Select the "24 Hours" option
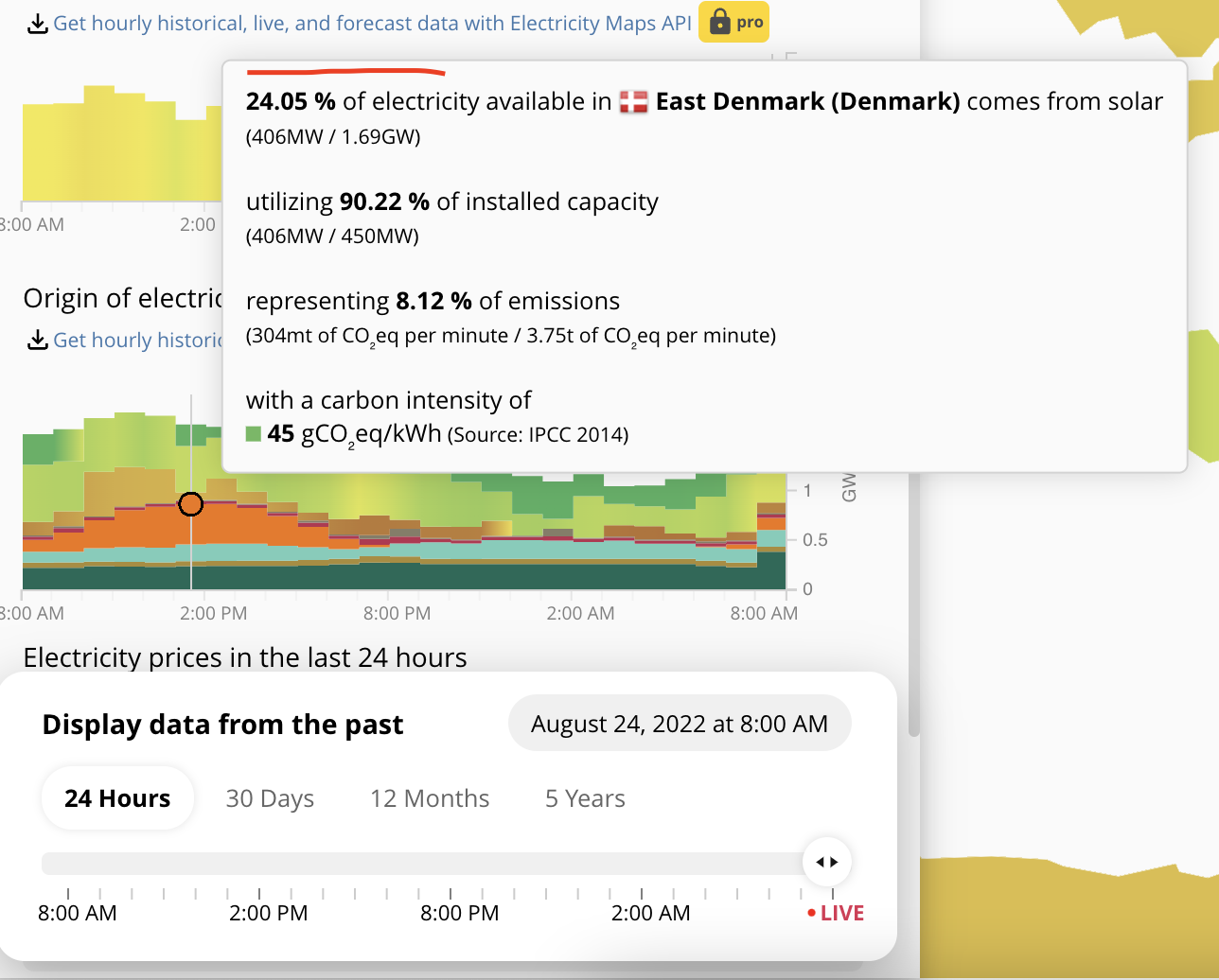1219x980 pixels. (x=117, y=798)
